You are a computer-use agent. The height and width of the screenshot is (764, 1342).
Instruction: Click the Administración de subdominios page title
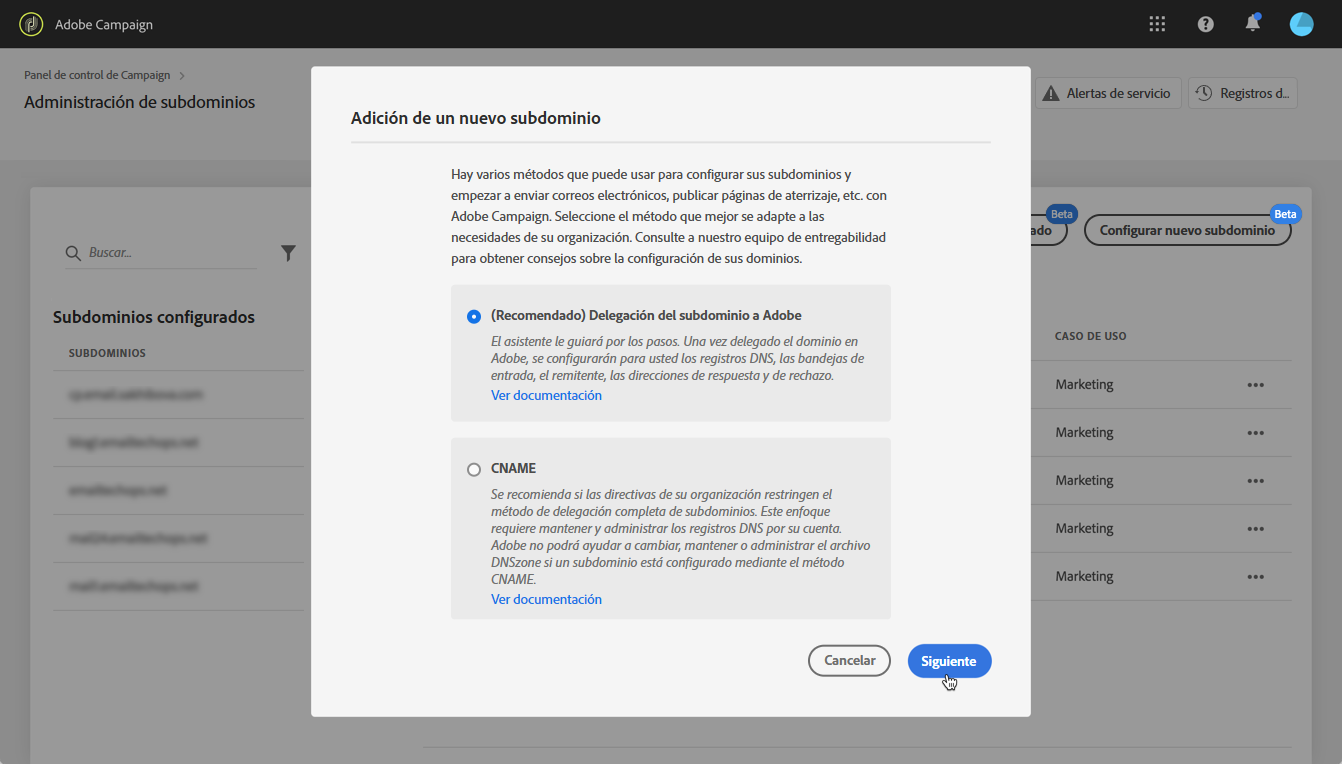(x=140, y=102)
